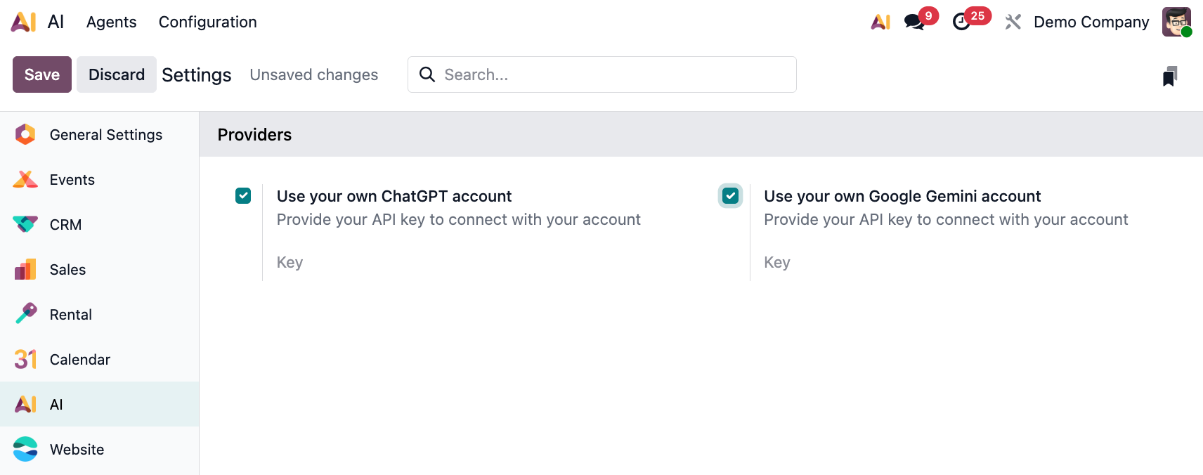1203x475 pixels.
Task: Switch to Demo Company selector
Action: point(1091,22)
